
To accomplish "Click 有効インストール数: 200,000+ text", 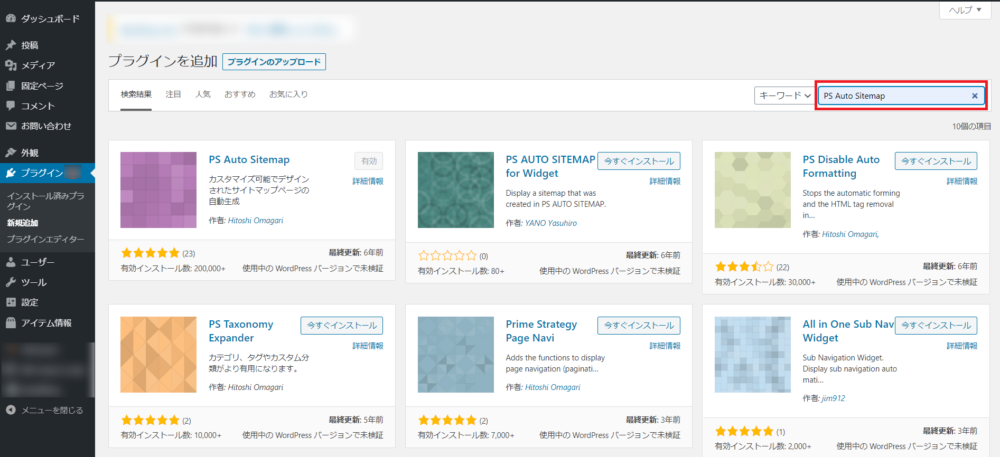I will pos(173,268).
